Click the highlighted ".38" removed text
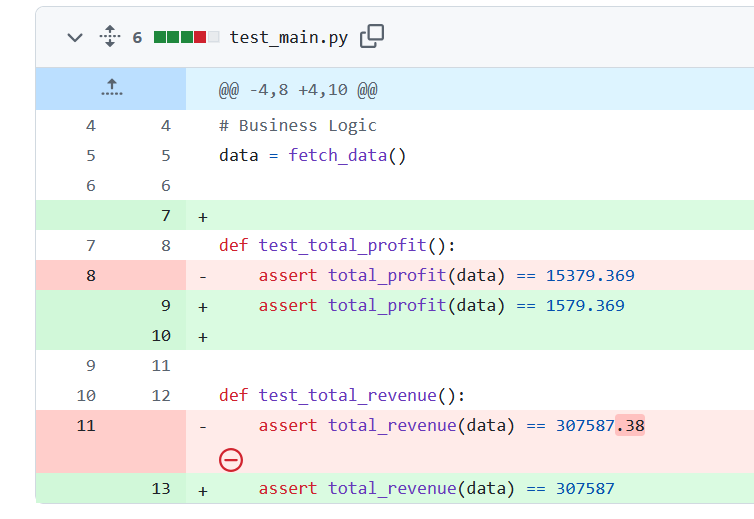Viewport: 754px width, 519px height. [630, 425]
